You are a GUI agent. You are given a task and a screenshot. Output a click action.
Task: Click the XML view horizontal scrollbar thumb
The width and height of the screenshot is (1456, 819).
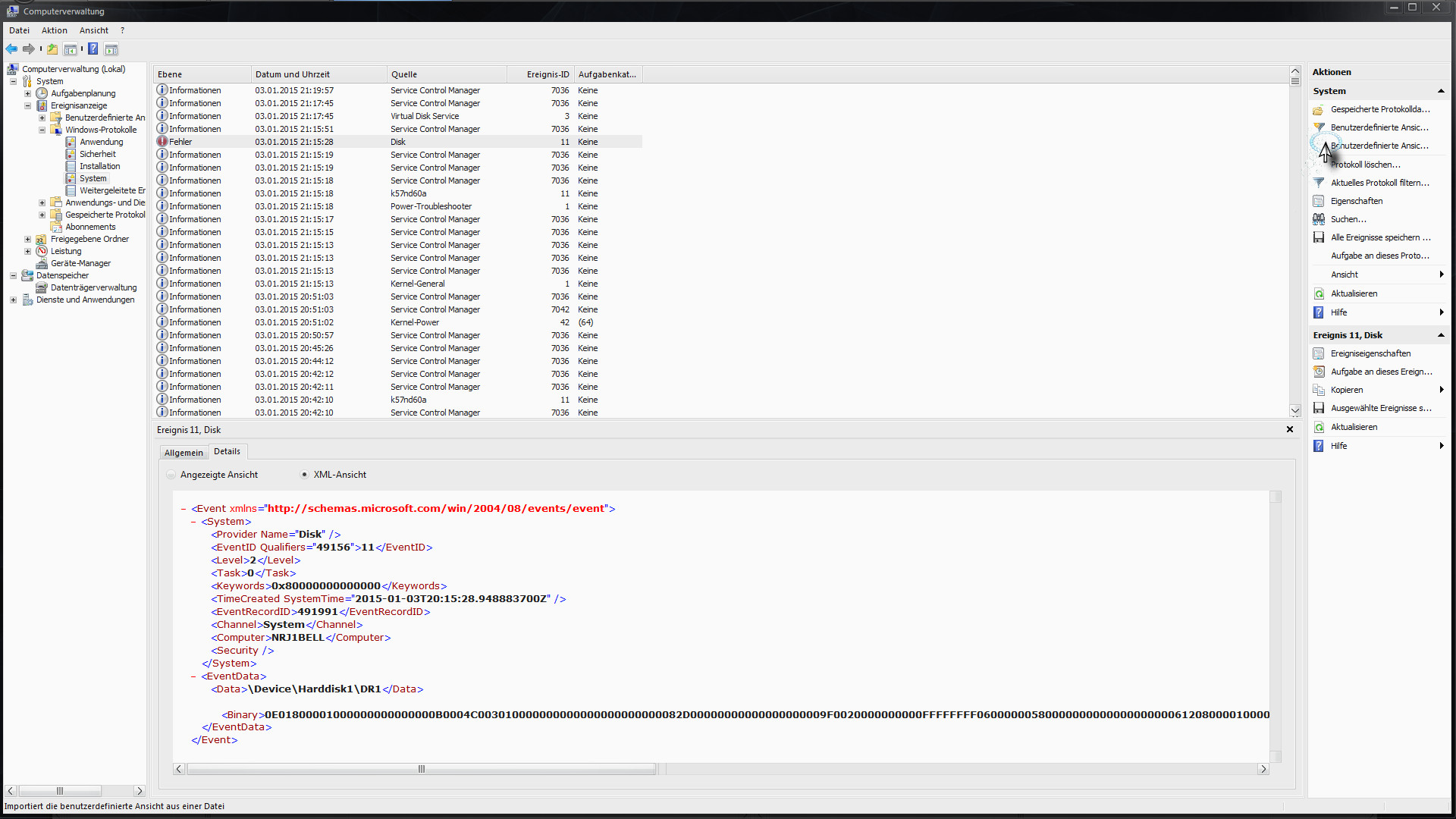pyautogui.click(x=422, y=769)
